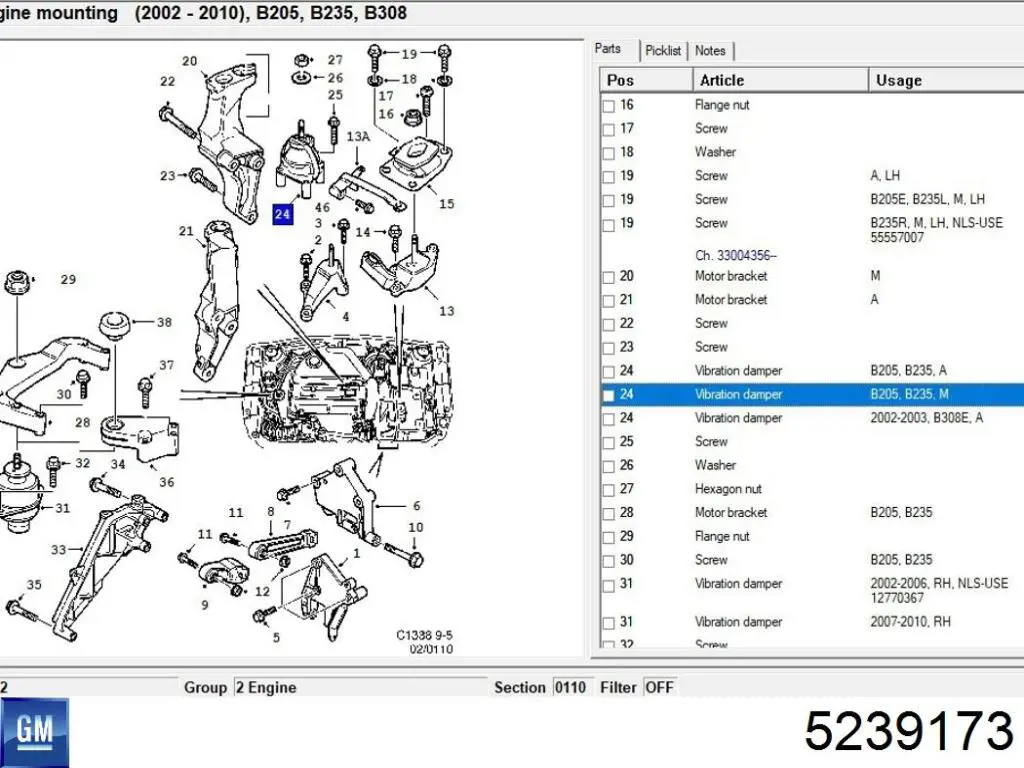Click bracket part 13 in diagram
The image size is (1024, 768).
[400, 268]
